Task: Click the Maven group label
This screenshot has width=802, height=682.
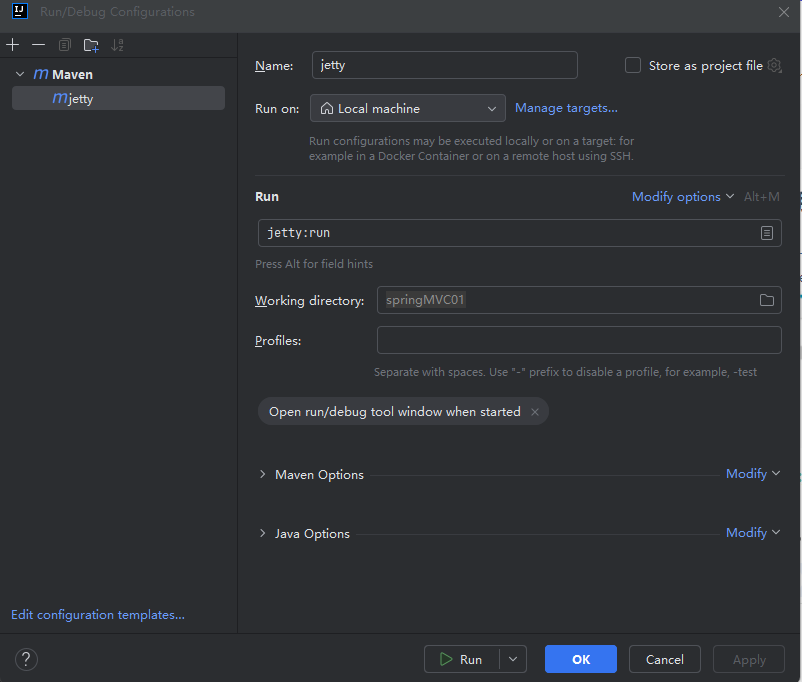Action: [73, 75]
